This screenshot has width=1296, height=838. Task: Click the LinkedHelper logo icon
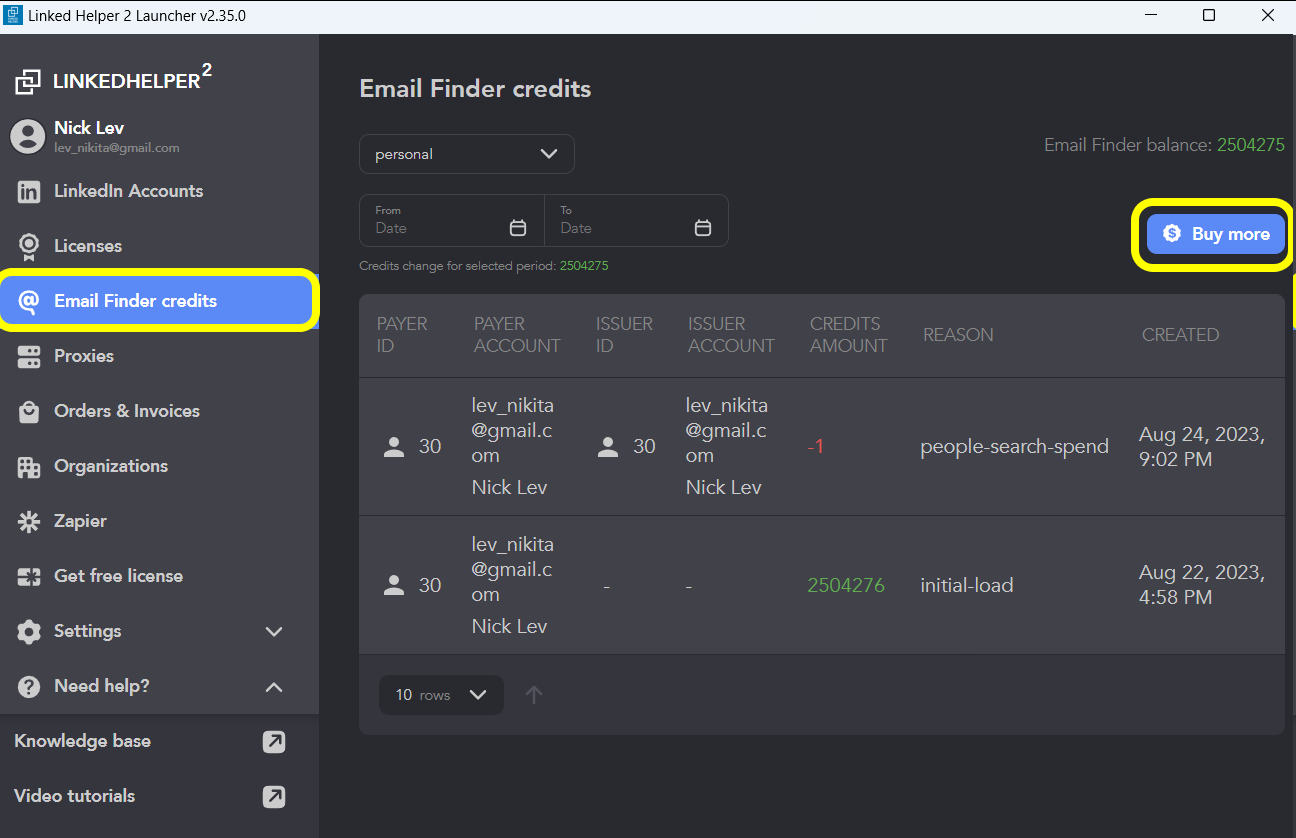[x=28, y=82]
